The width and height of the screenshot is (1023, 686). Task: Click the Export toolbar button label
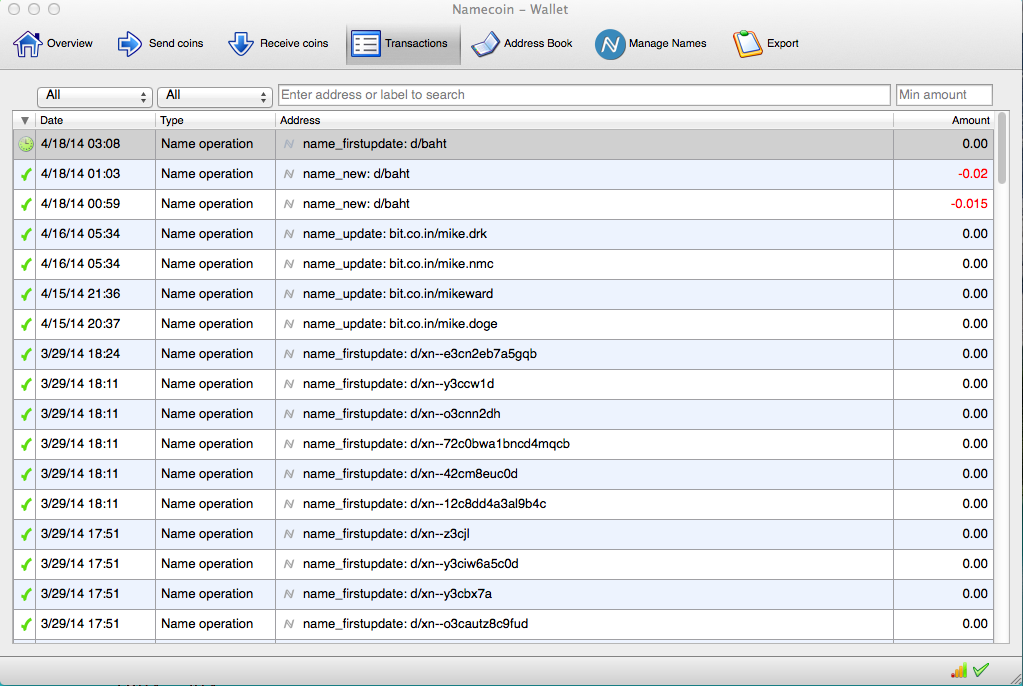(x=782, y=44)
